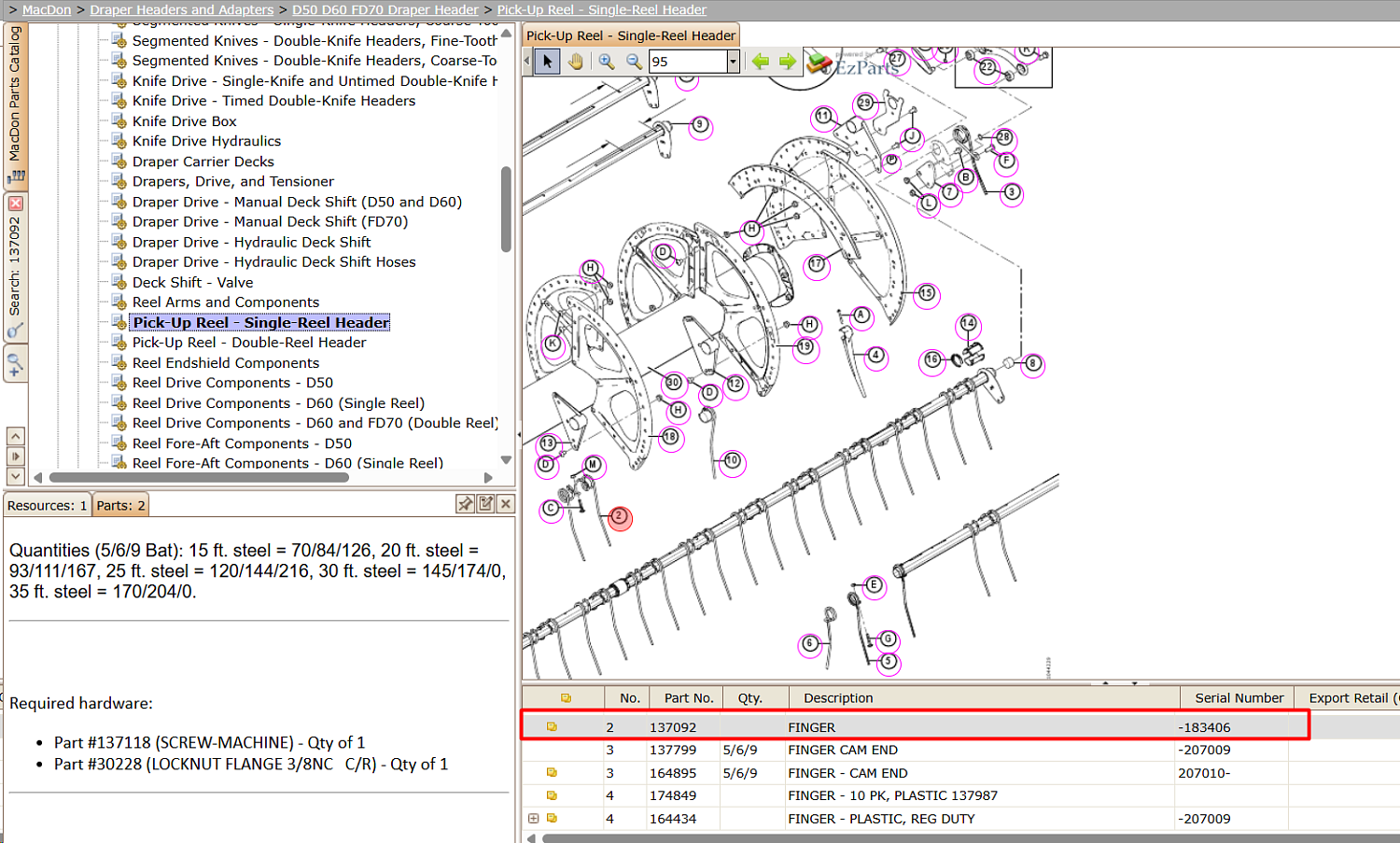Open Deck Shift - Valve tree item
1400x843 pixels.
pos(193,282)
